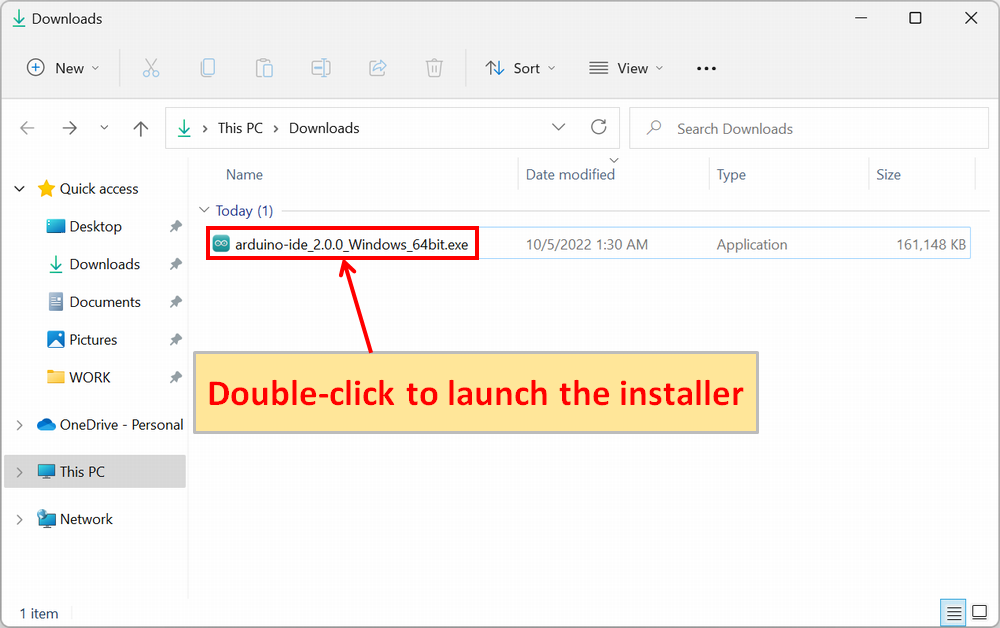Go up one folder level arrow
Screen dimensions: 1000x628
140,128
